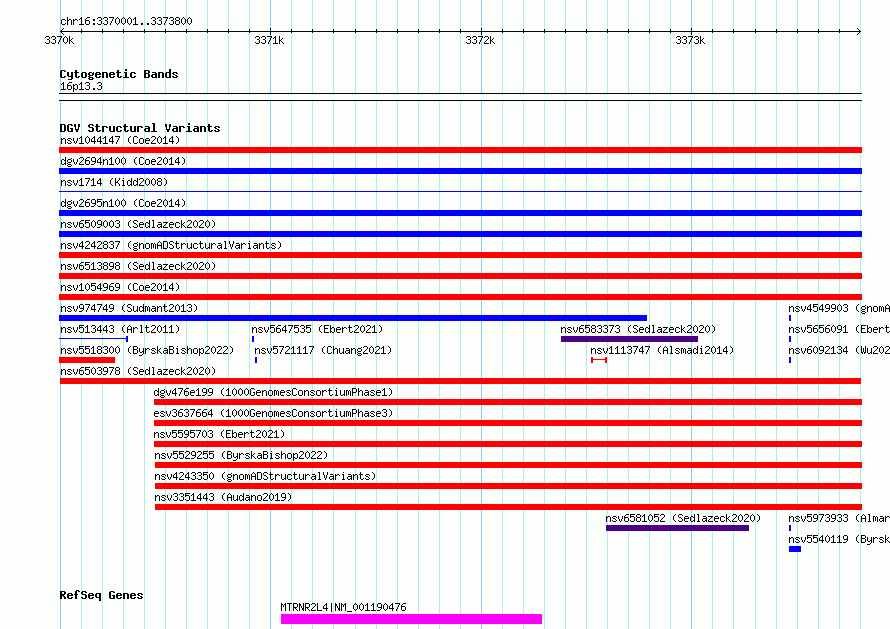
Task: Open the nsv4549903 variant label
Action: coord(839,308)
